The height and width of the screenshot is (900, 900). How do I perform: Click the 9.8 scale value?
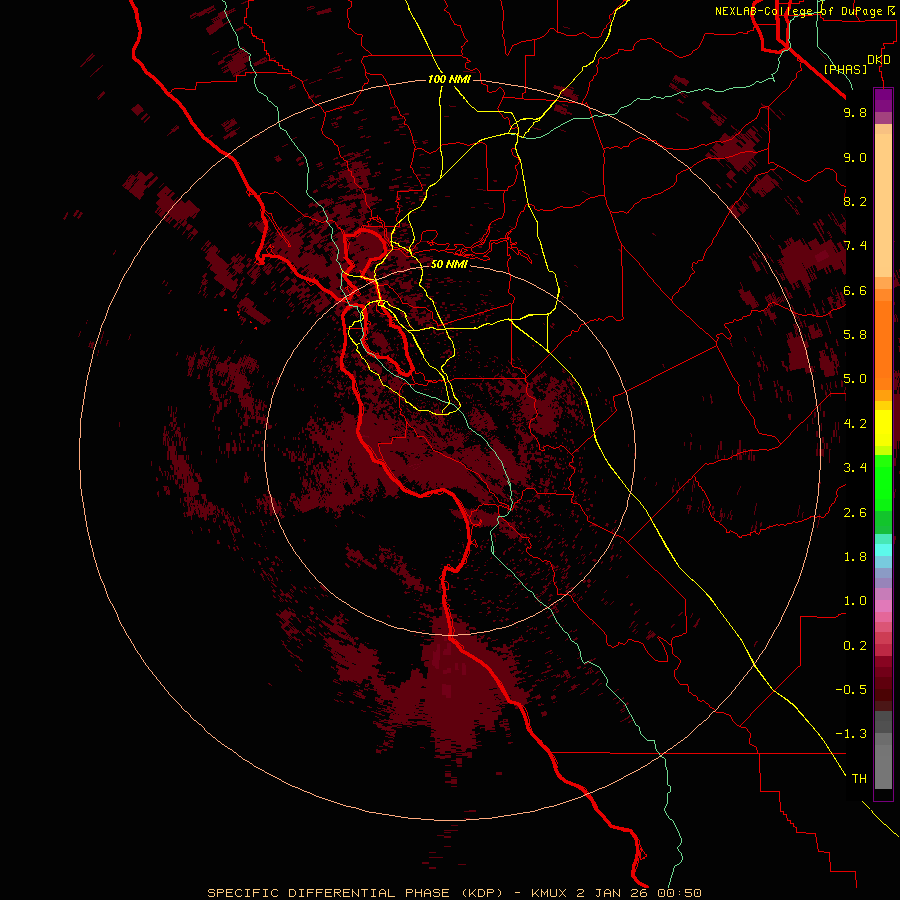click(x=855, y=113)
